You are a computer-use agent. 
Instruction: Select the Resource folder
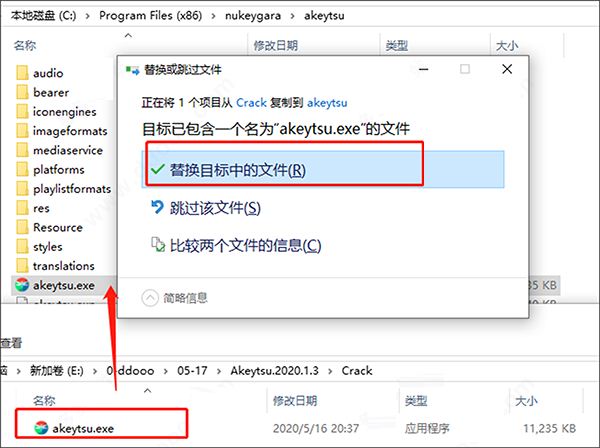coord(49,227)
